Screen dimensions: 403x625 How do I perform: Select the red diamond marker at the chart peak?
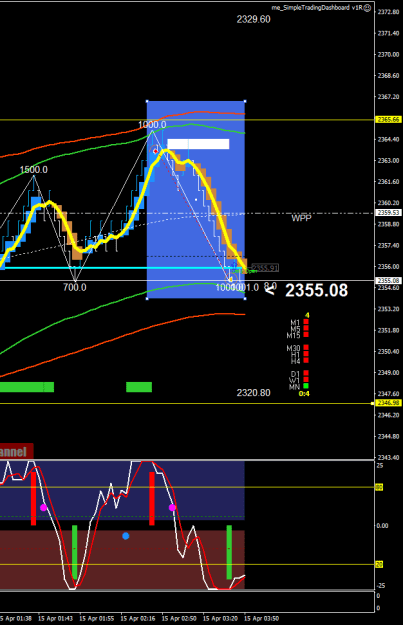155,151
